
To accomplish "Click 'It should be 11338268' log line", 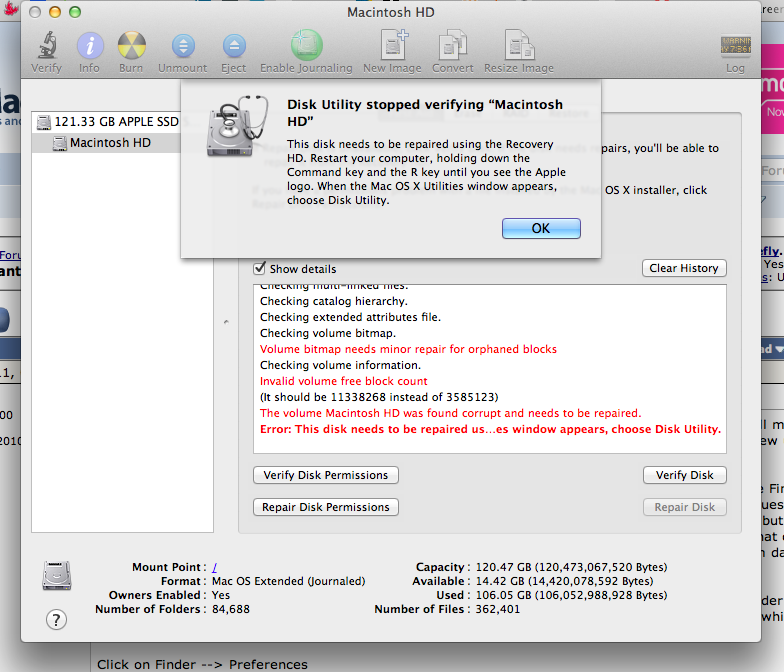I will click(379, 397).
